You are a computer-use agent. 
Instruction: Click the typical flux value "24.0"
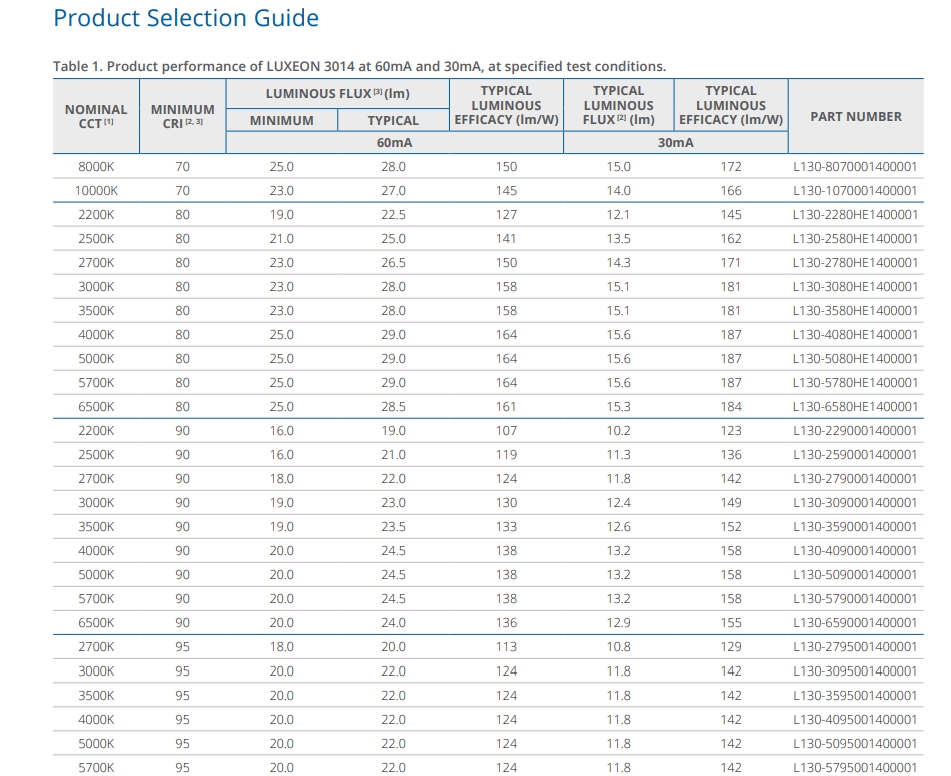393,622
